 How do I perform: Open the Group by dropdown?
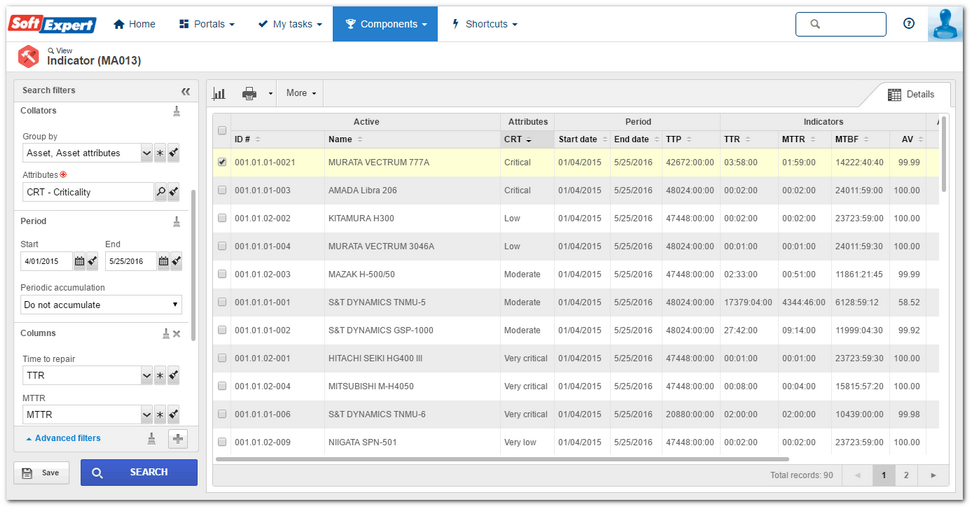tap(147, 153)
